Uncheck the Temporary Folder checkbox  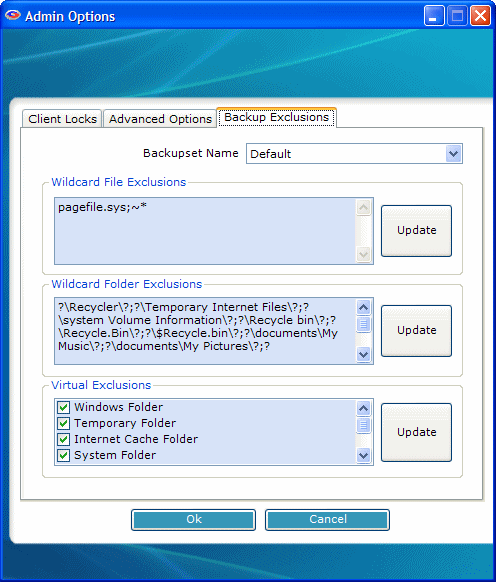[63, 423]
